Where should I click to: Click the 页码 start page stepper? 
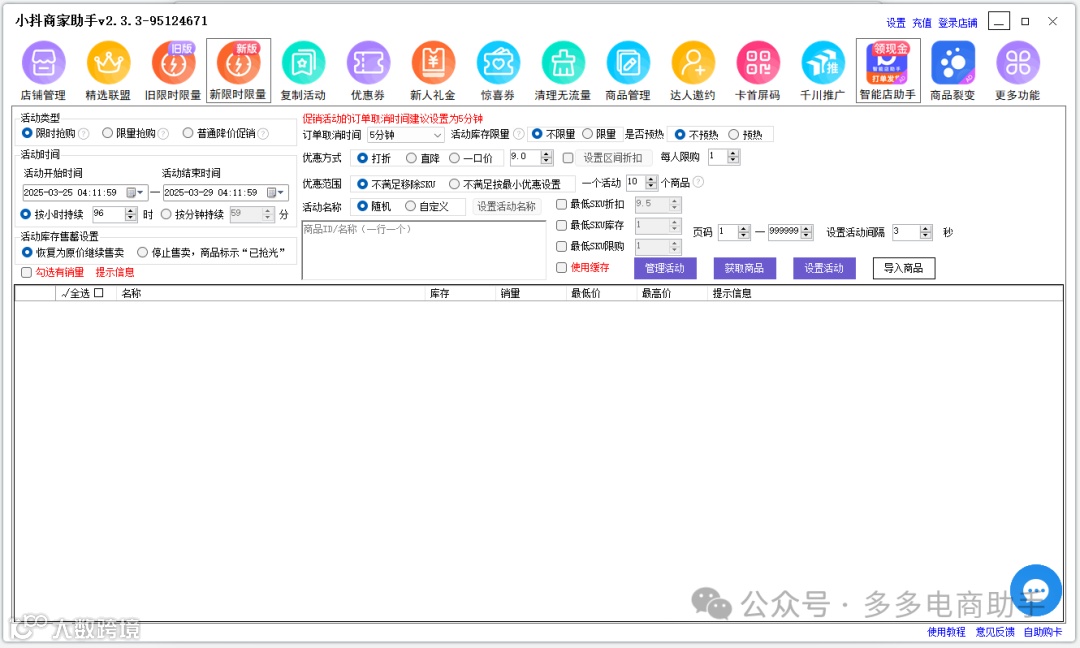click(x=743, y=232)
